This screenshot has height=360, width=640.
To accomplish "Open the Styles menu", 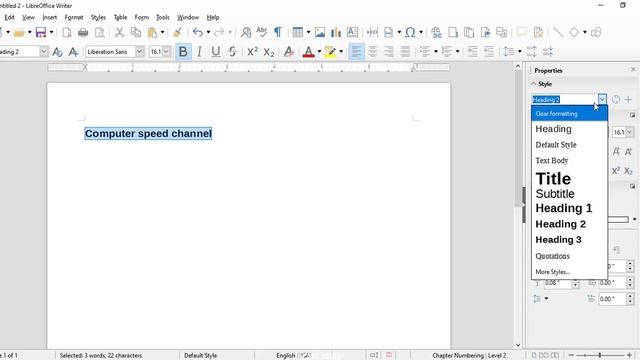I will click(x=98, y=17).
